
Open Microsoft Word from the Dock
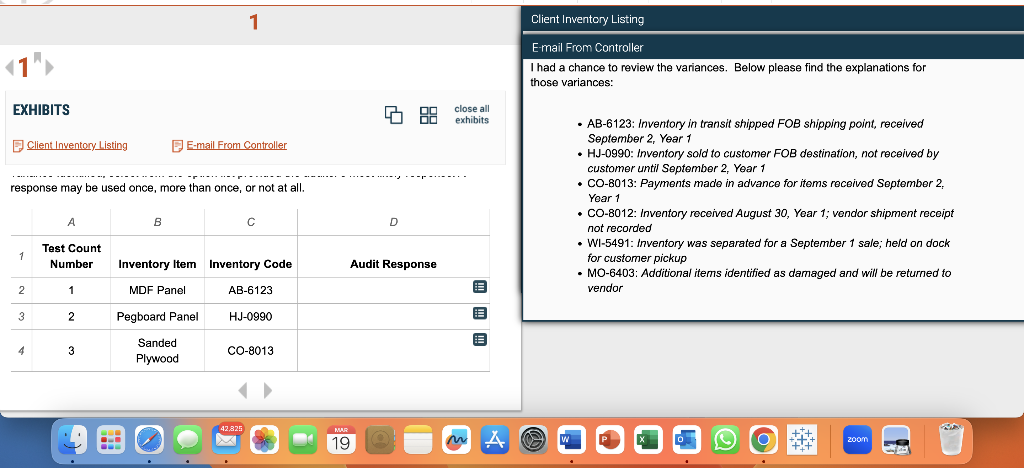point(571,440)
